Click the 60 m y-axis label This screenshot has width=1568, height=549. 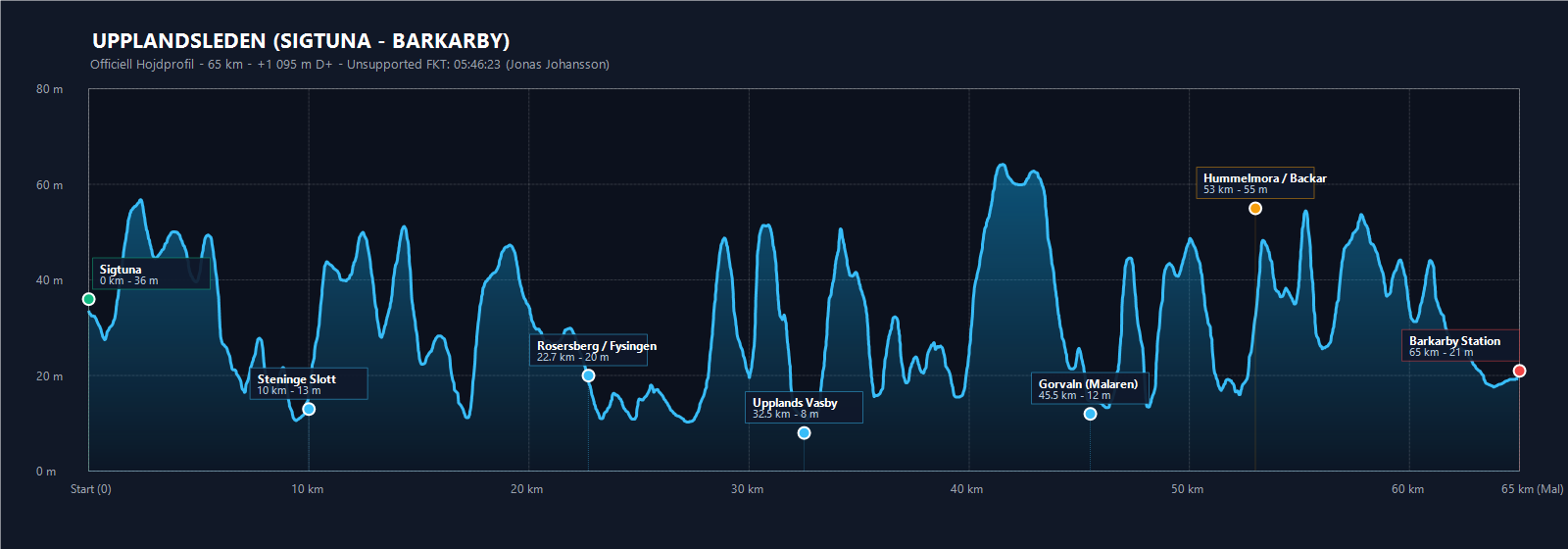[49, 185]
